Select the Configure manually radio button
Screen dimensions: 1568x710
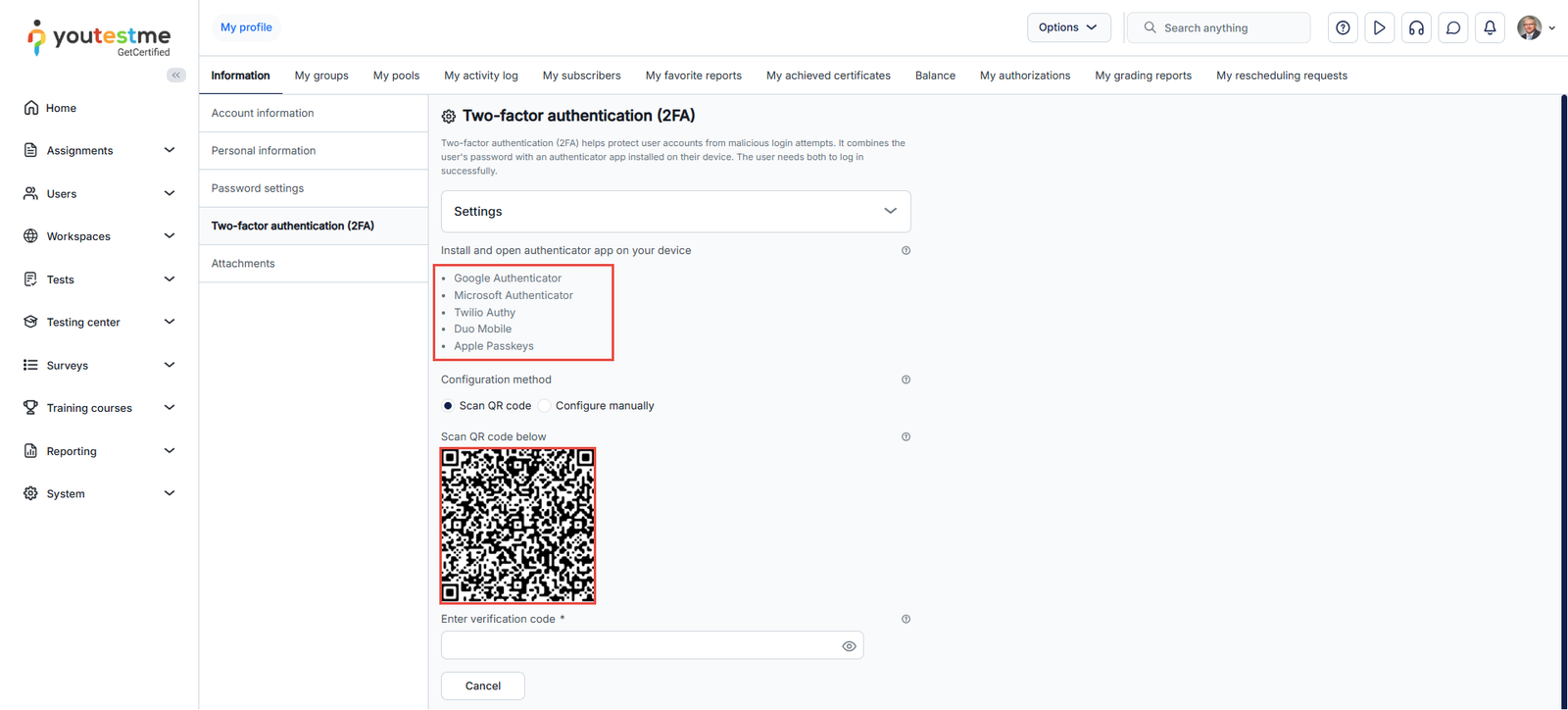[x=545, y=406]
